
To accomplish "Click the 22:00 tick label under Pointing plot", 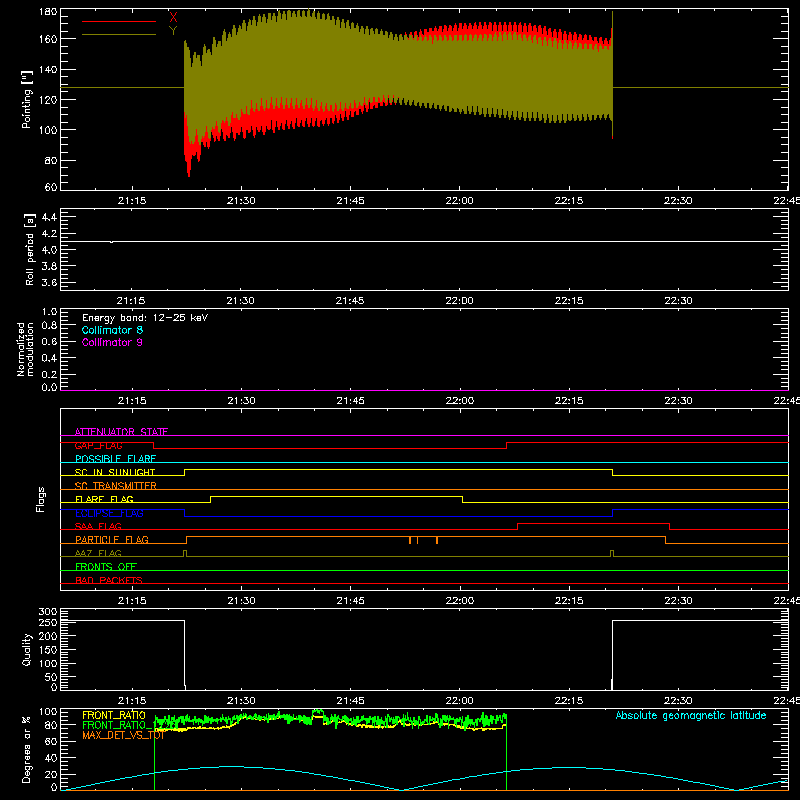I will 459,201.
